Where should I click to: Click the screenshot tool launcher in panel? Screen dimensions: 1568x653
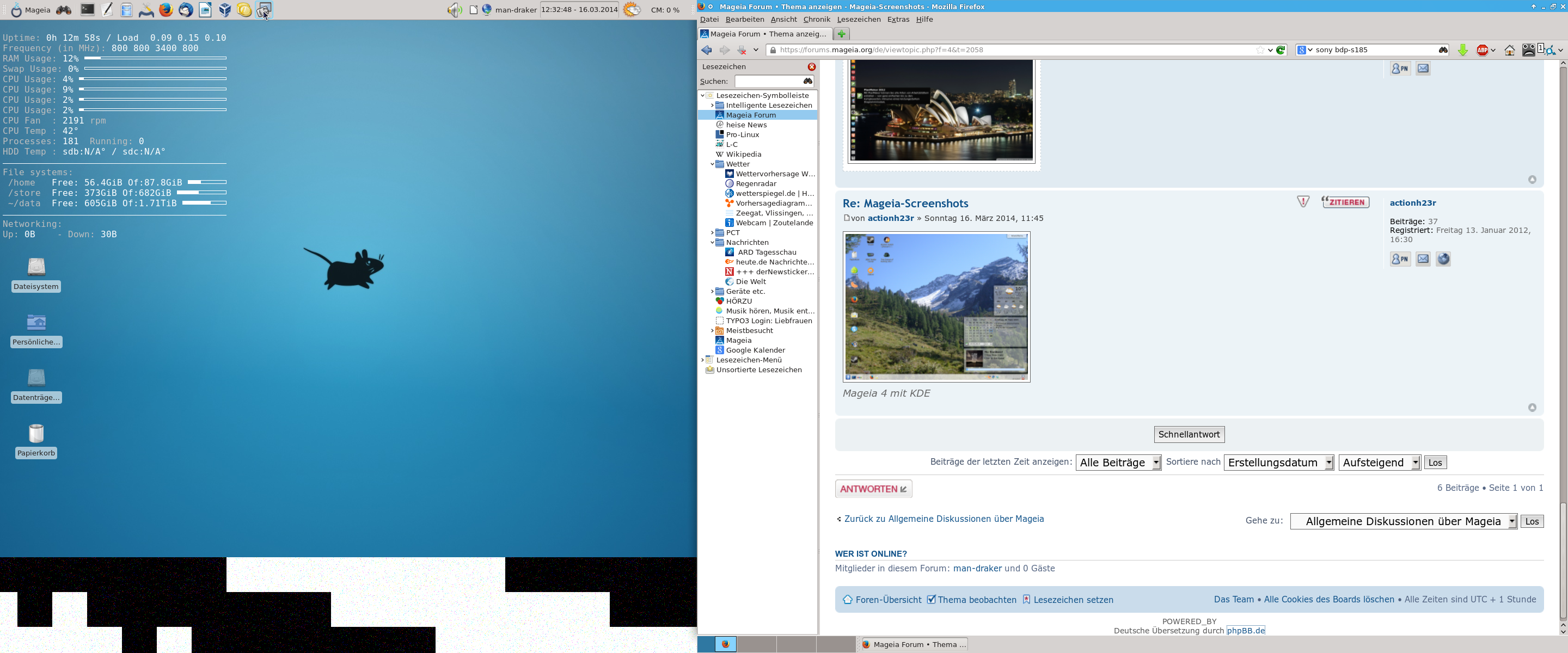(264, 10)
